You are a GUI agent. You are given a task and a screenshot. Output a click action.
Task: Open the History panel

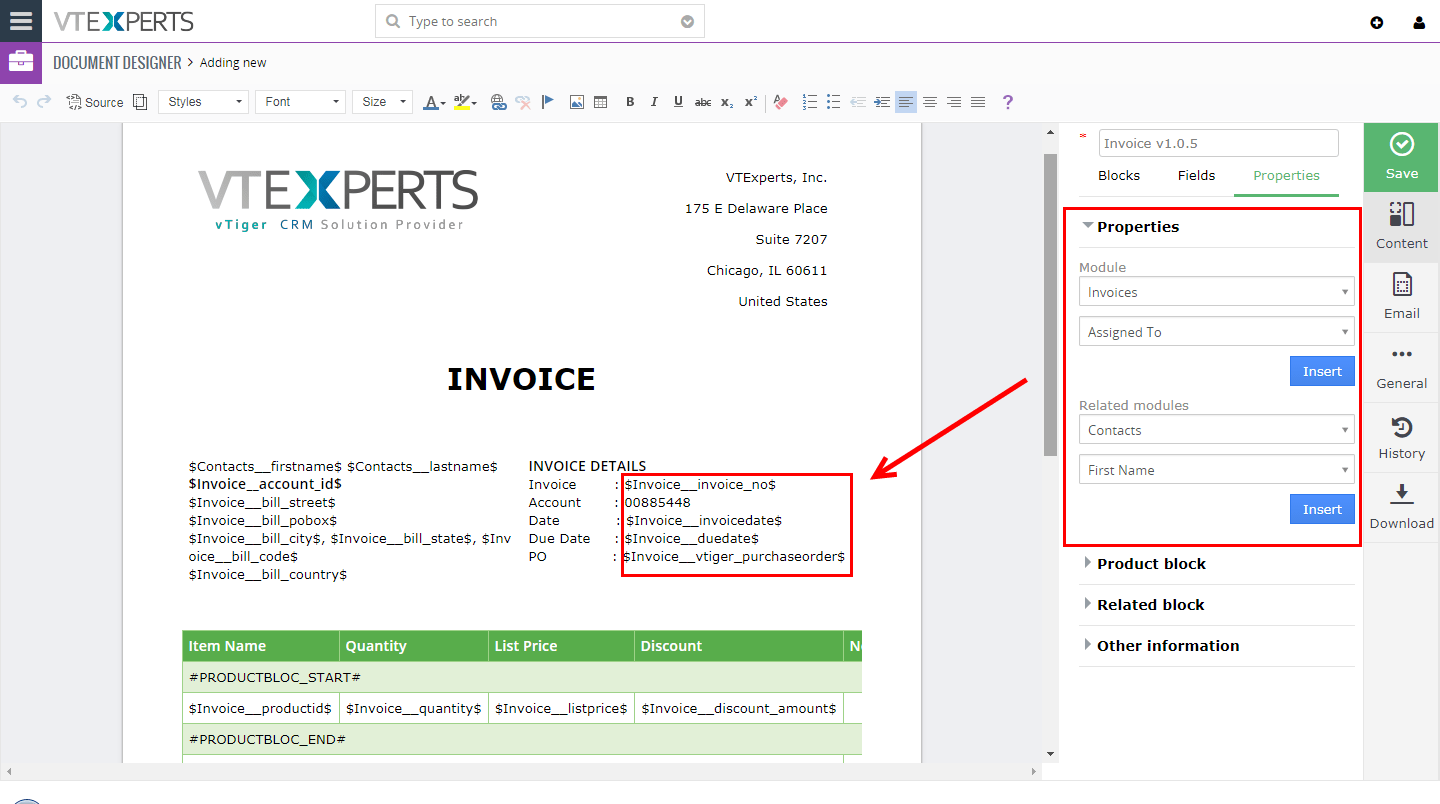(1401, 437)
